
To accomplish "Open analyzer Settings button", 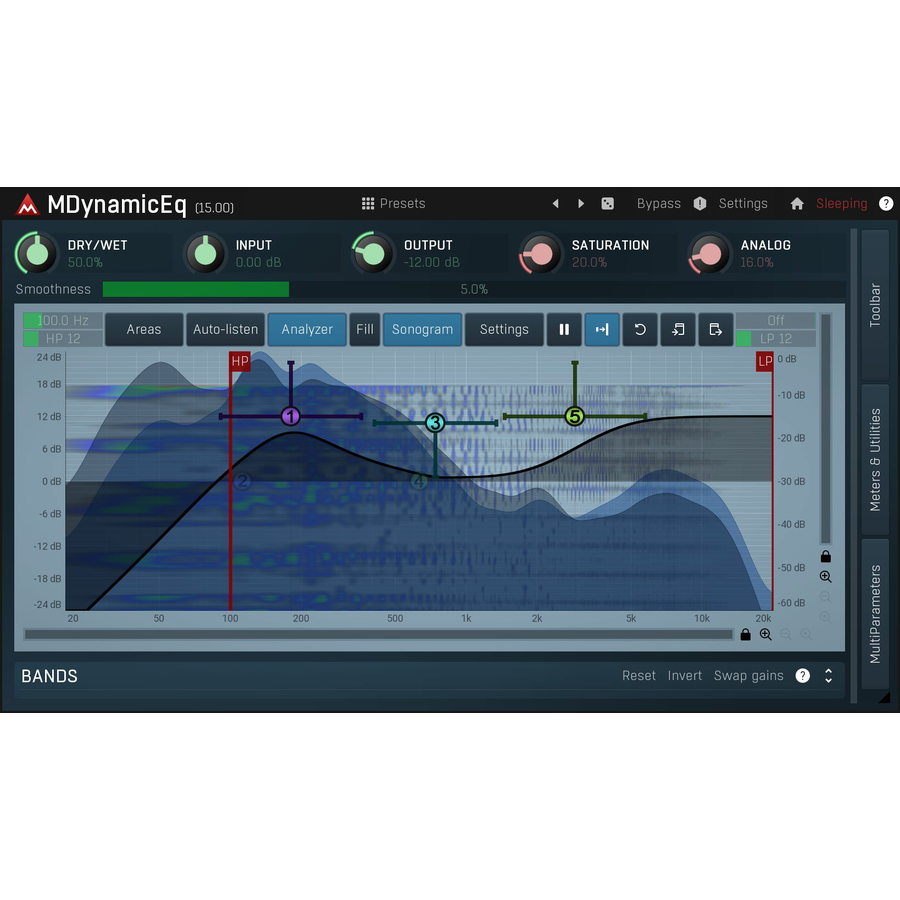I will (x=504, y=329).
